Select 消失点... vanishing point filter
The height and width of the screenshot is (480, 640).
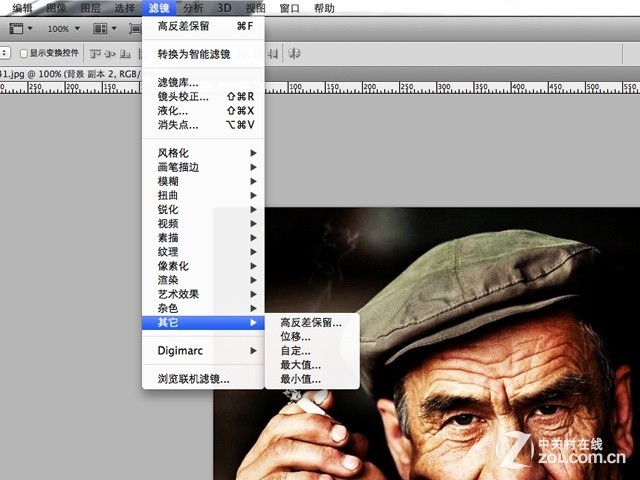203,124
